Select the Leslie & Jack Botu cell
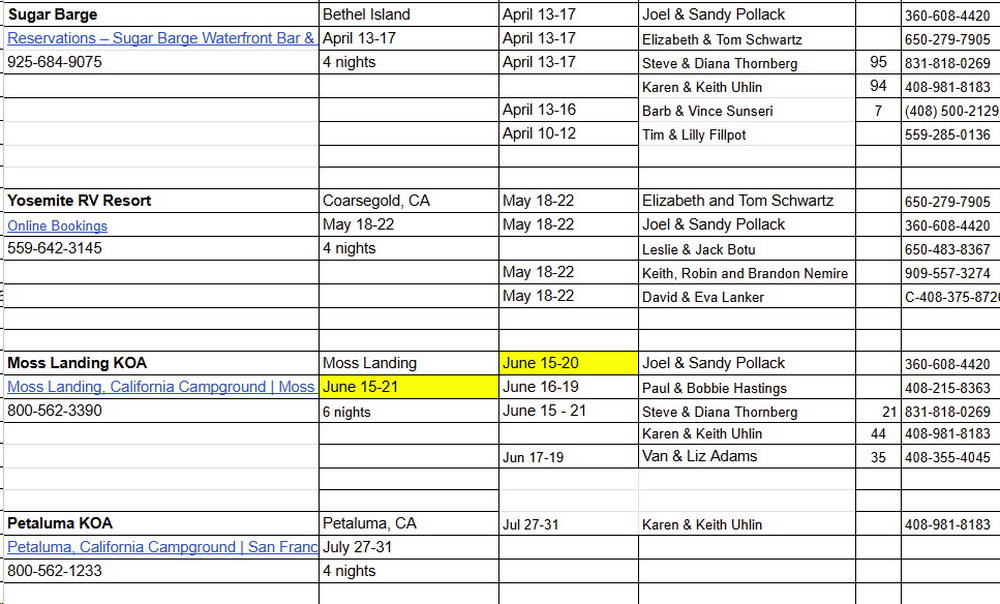This screenshot has height=604, width=1000. coord(699,249)
